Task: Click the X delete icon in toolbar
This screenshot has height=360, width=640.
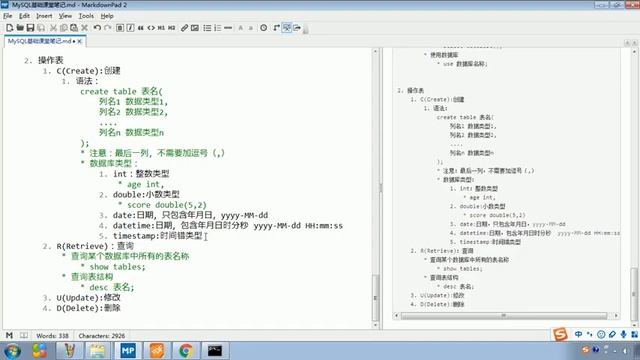Action: (84, 28)
